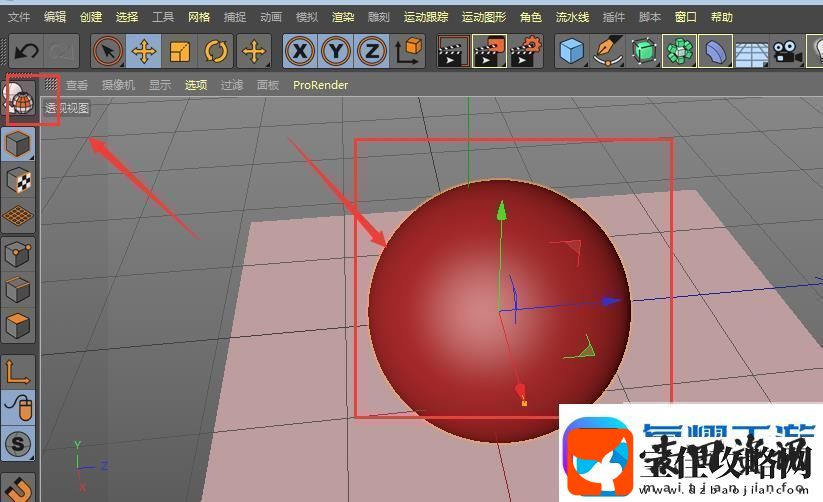Open the 帮助 menu
This screenshot has height=502, width=823.
[722, 17]
